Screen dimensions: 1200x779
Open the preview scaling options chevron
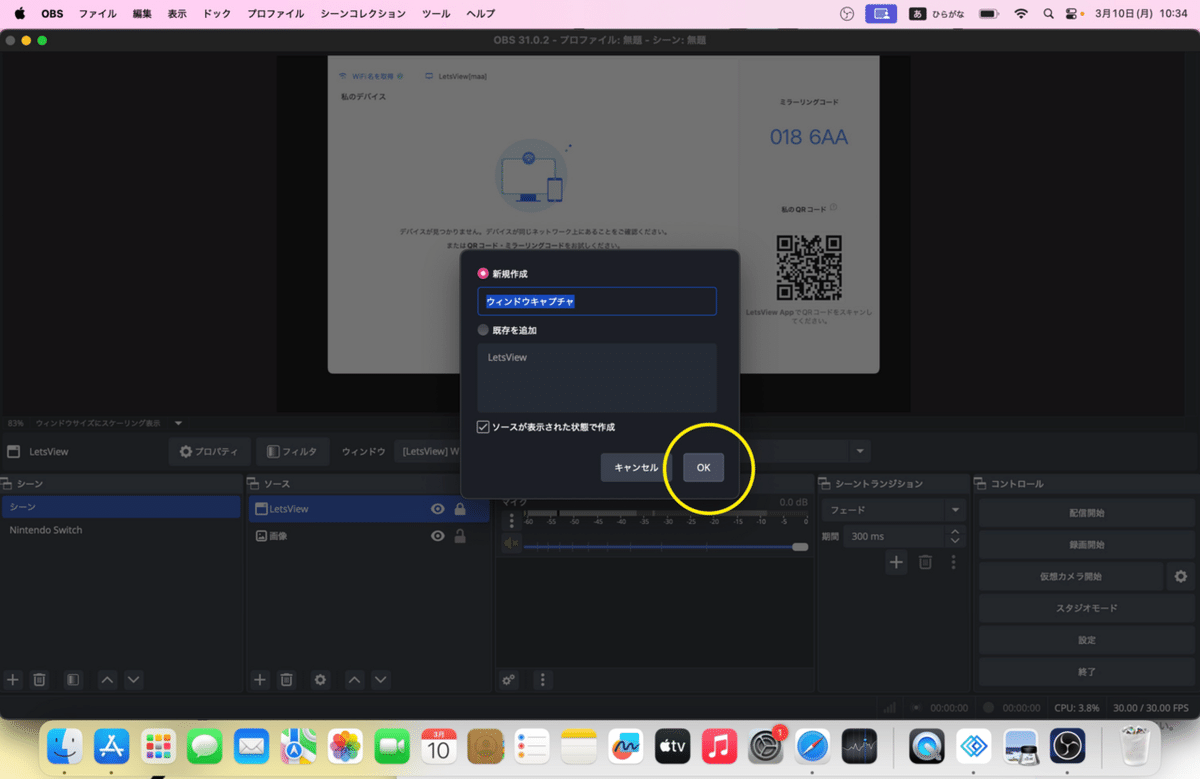(x=178, y=422)
